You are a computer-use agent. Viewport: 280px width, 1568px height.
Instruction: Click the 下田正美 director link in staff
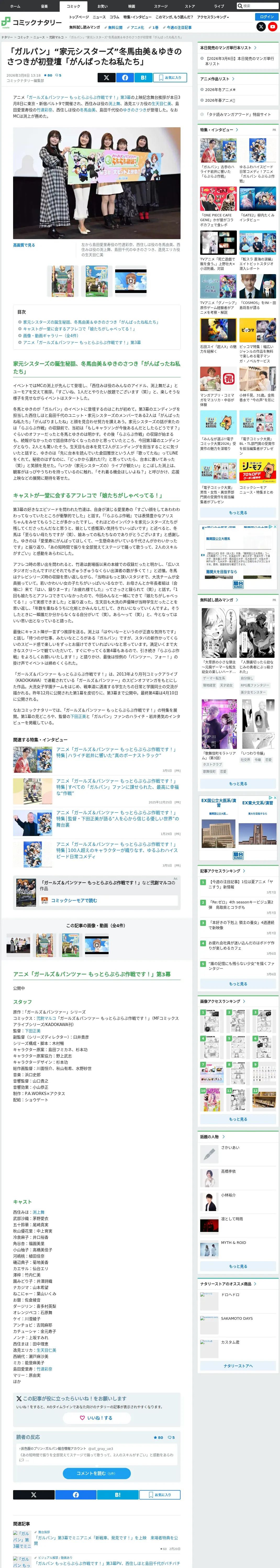(x=33, y=1031)
